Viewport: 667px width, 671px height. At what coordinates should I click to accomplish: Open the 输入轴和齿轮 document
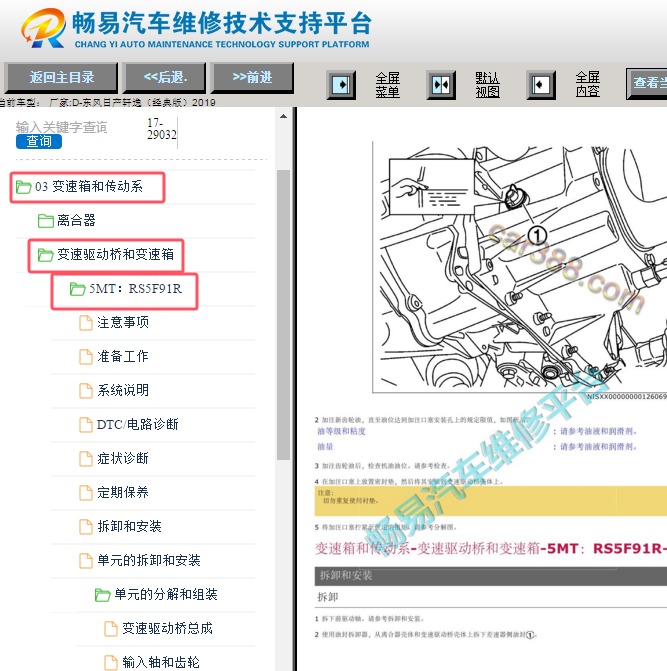click(x=160, y=662)
